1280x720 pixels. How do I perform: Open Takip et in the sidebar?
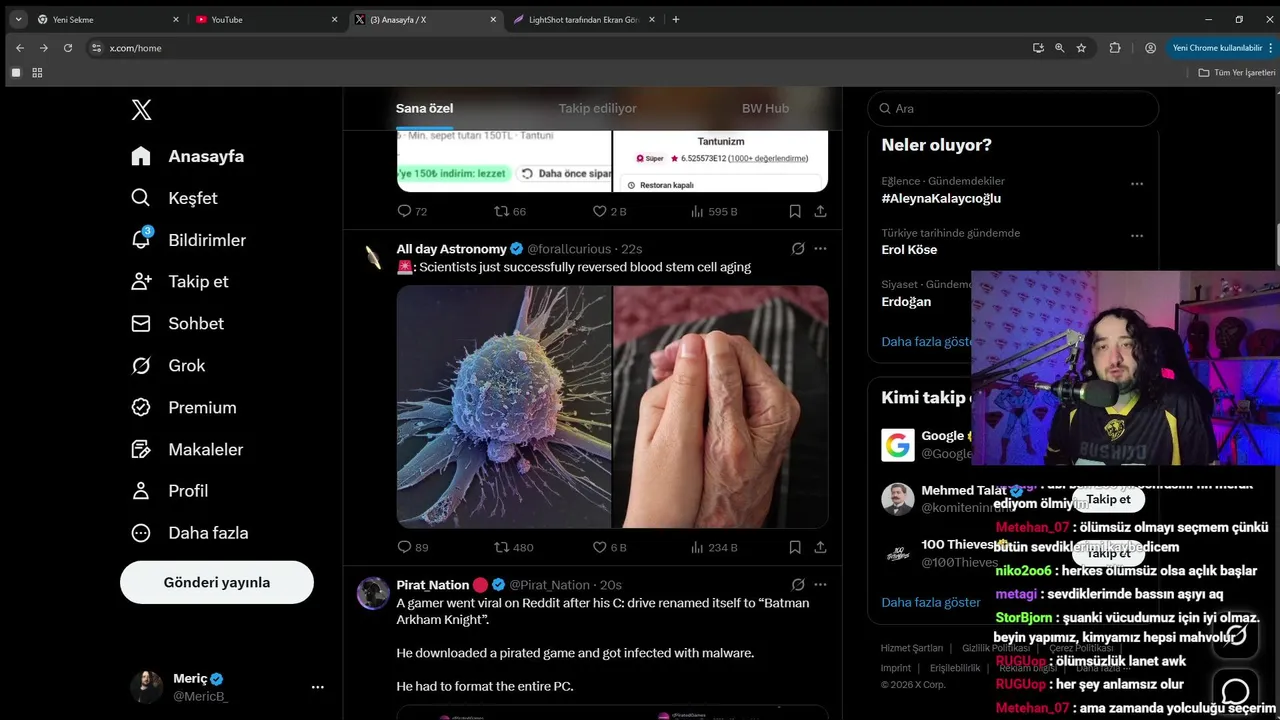pyautogui.click(x=180, y=281)
